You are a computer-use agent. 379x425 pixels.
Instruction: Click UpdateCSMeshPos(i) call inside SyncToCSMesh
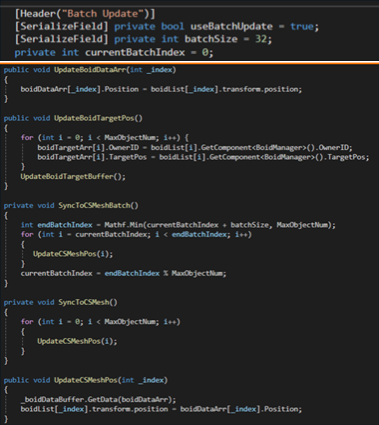tap(77, 341)
